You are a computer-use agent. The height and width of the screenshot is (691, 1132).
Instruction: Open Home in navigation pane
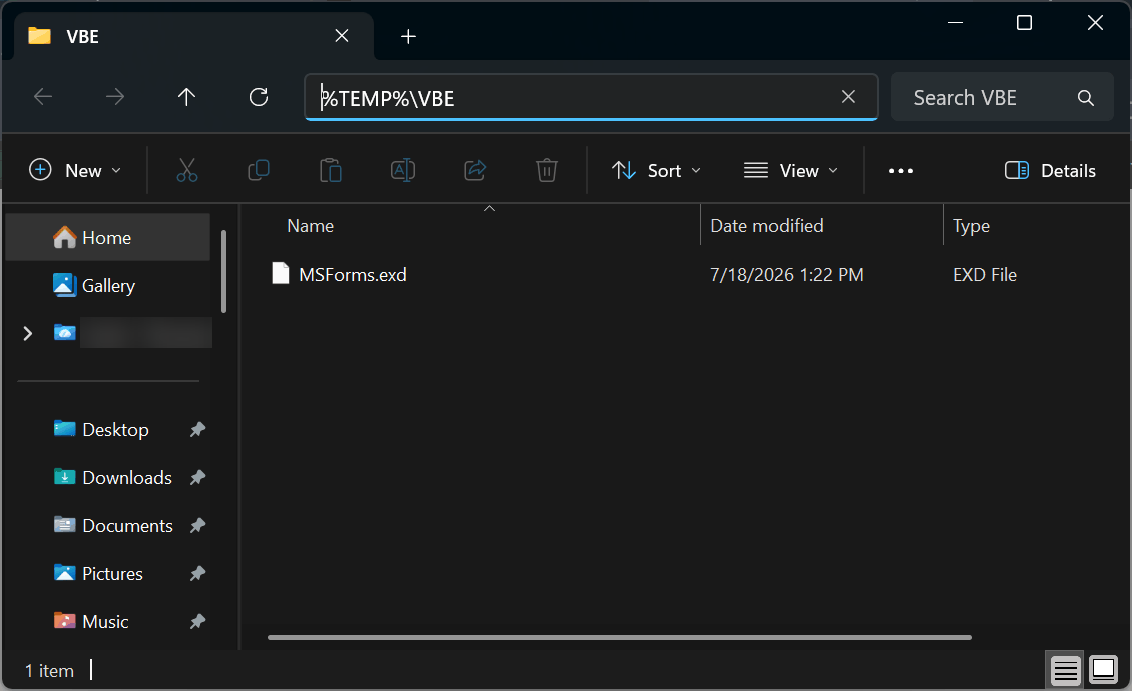(x=108, y=238)
